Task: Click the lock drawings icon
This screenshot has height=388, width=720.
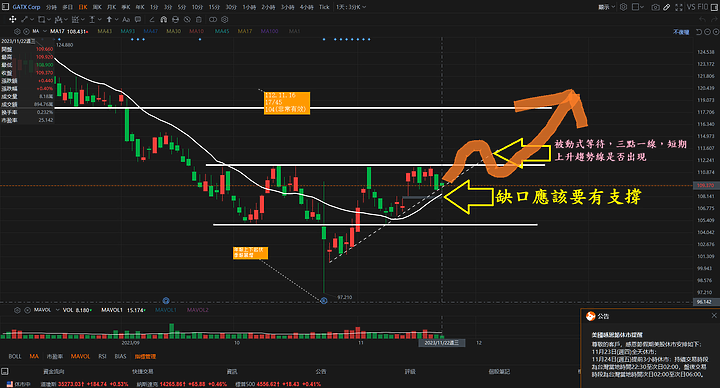Action: 175,19
